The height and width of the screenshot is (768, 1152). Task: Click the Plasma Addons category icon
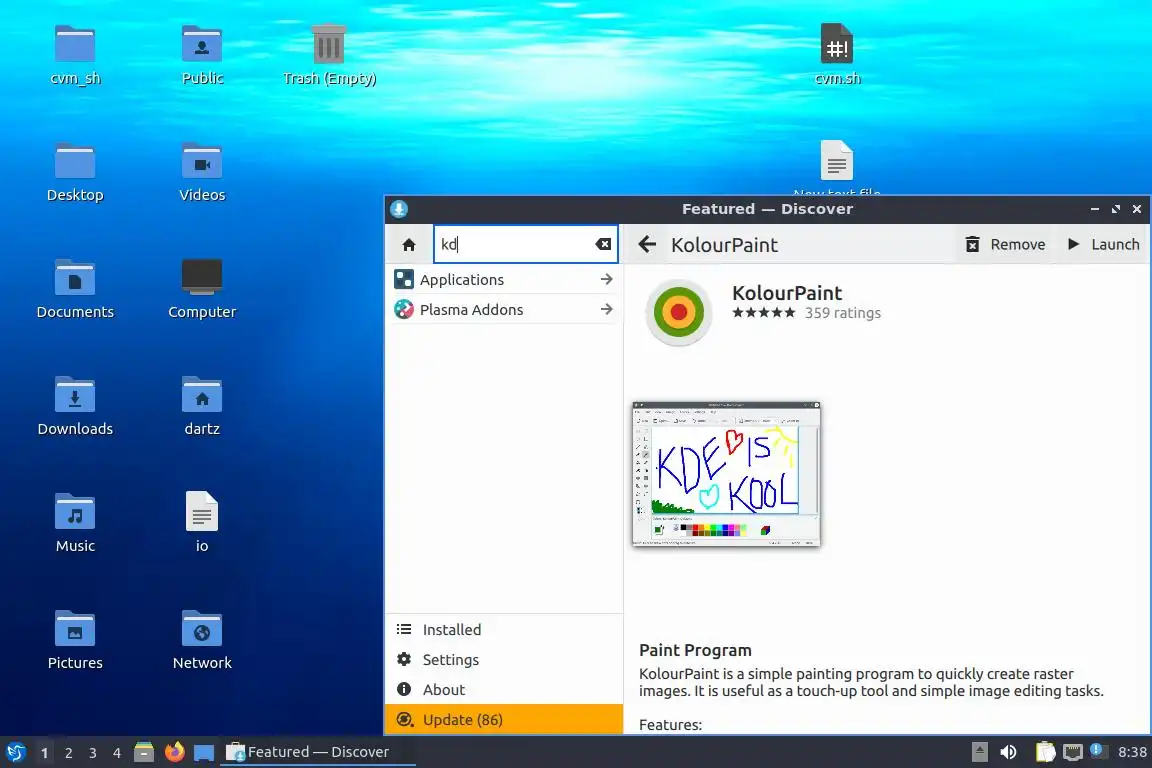point(403,309)
